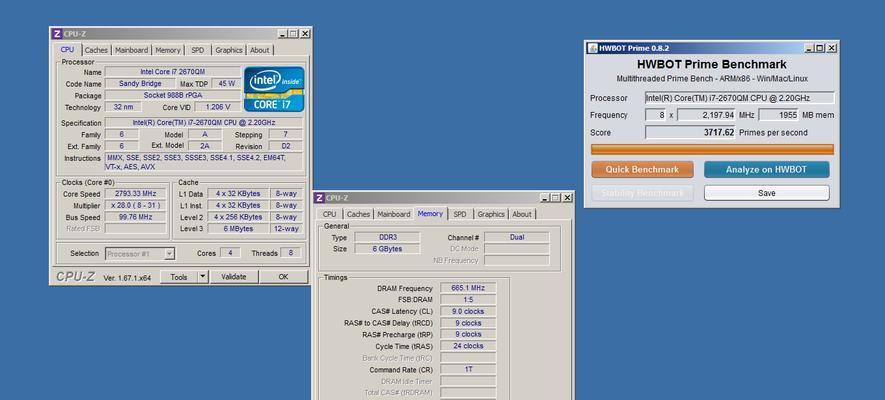Screen dimensions: 885x400
Task: Maximize the HWBOT Prime window
Action: point(820,49)
